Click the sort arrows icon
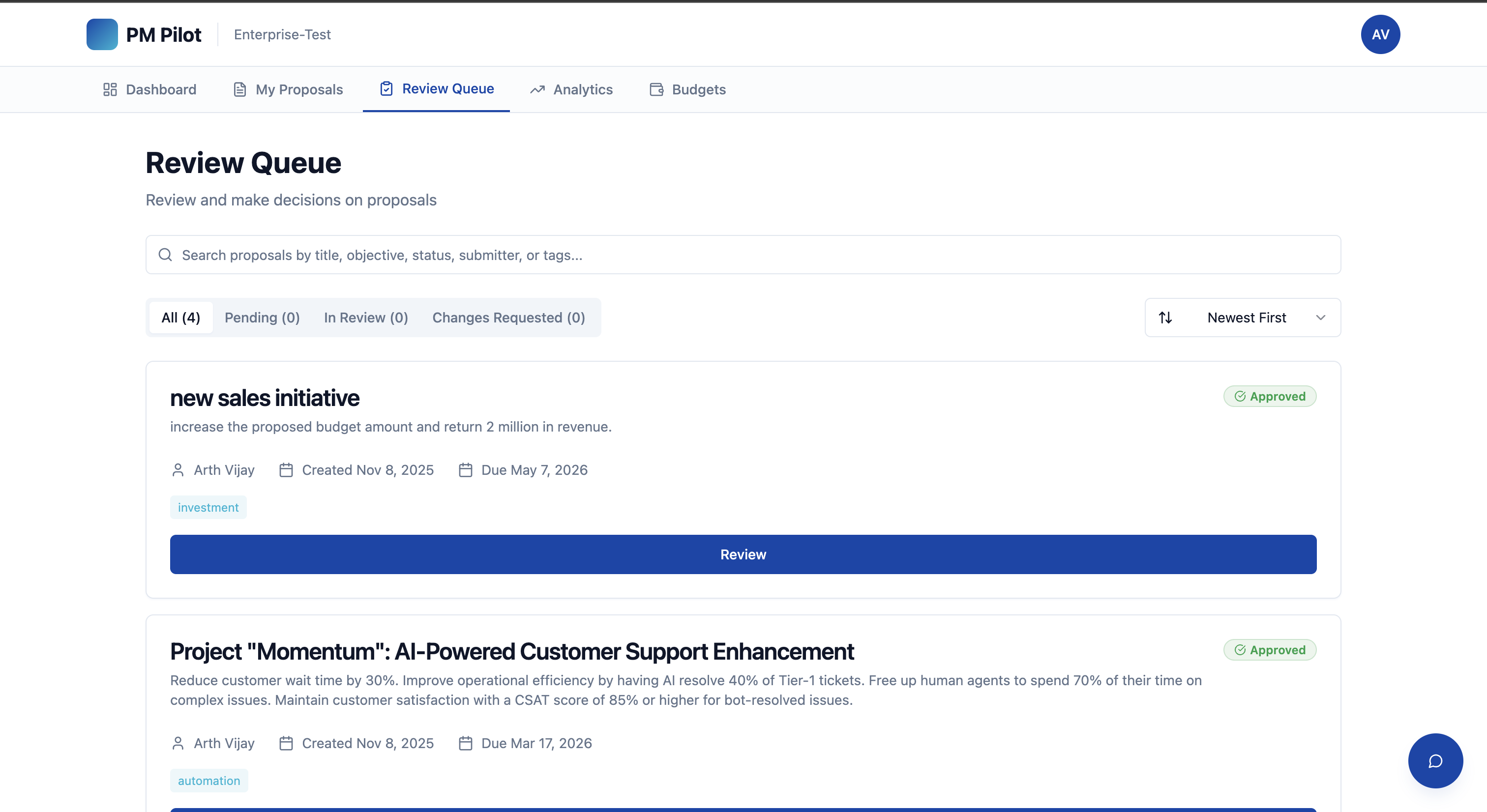The image size is (1487, 812). (x=1165, y=318)
